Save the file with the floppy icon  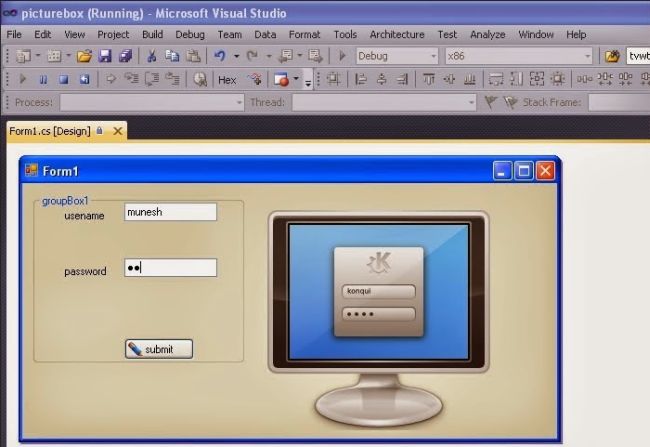105,56
